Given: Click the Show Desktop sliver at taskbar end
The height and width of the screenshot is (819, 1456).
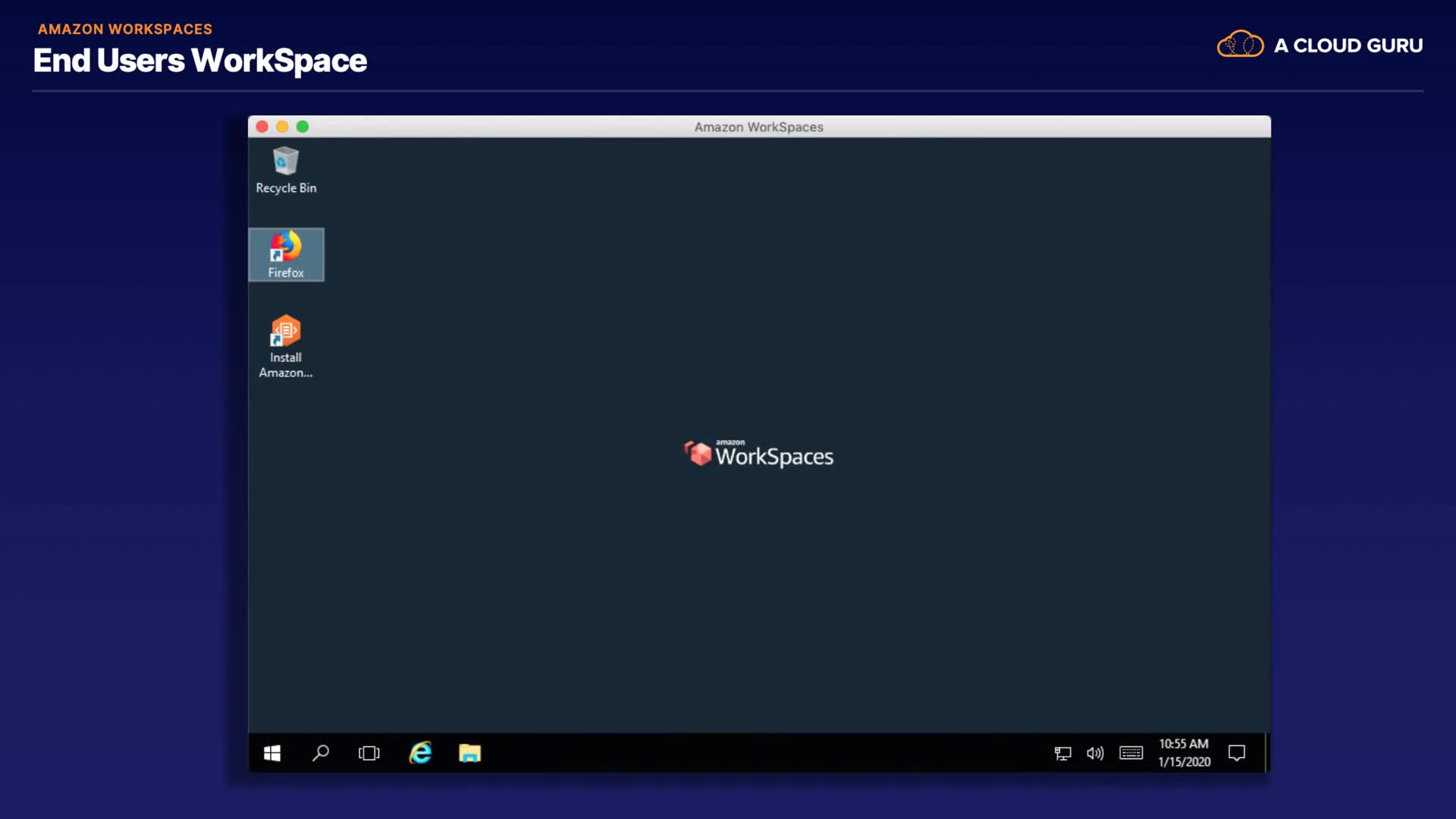Looking at the screenshot, I should tap(1266, 753).
